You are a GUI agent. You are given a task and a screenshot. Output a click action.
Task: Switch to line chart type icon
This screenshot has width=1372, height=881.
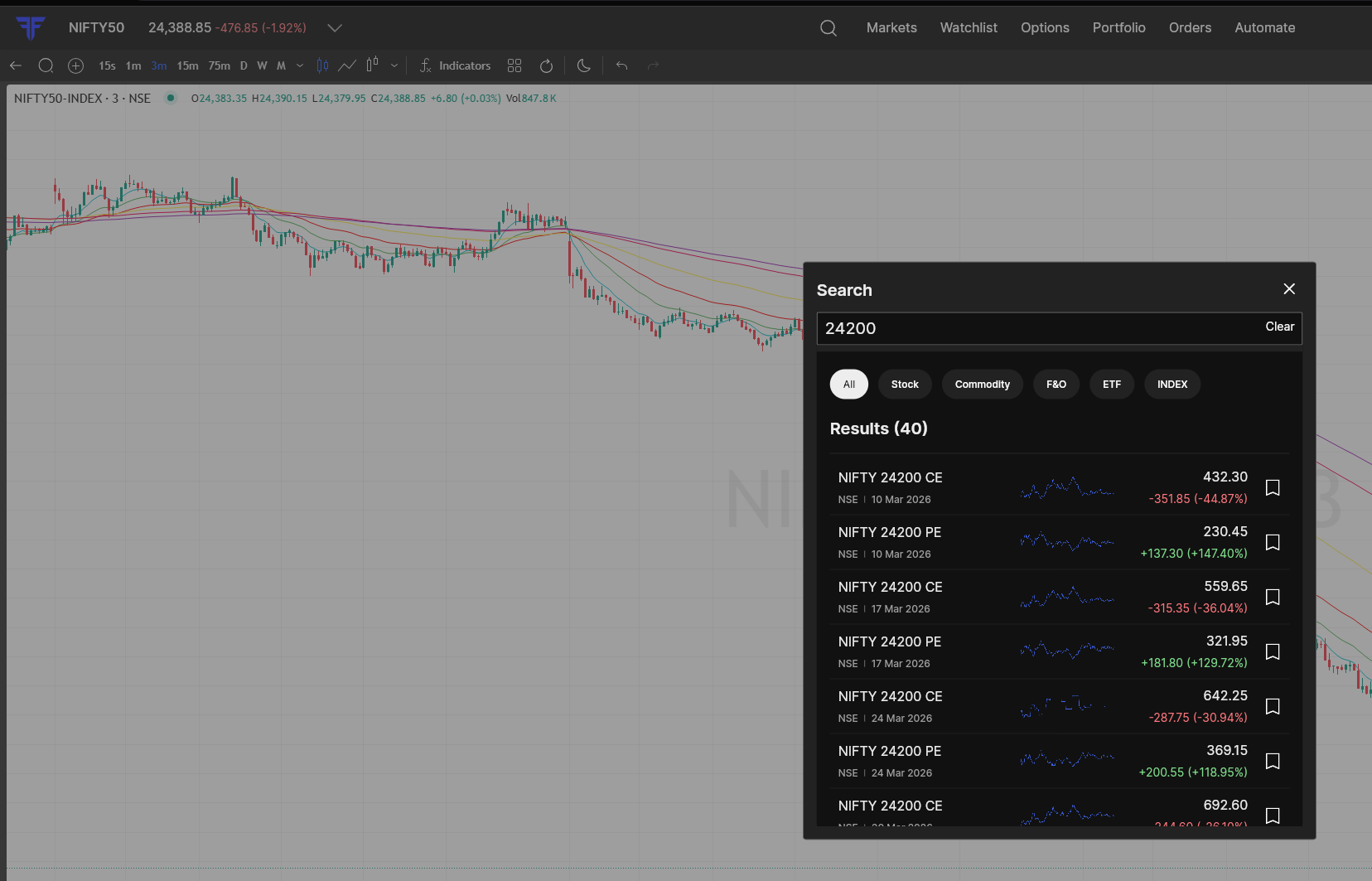point(347,65)
